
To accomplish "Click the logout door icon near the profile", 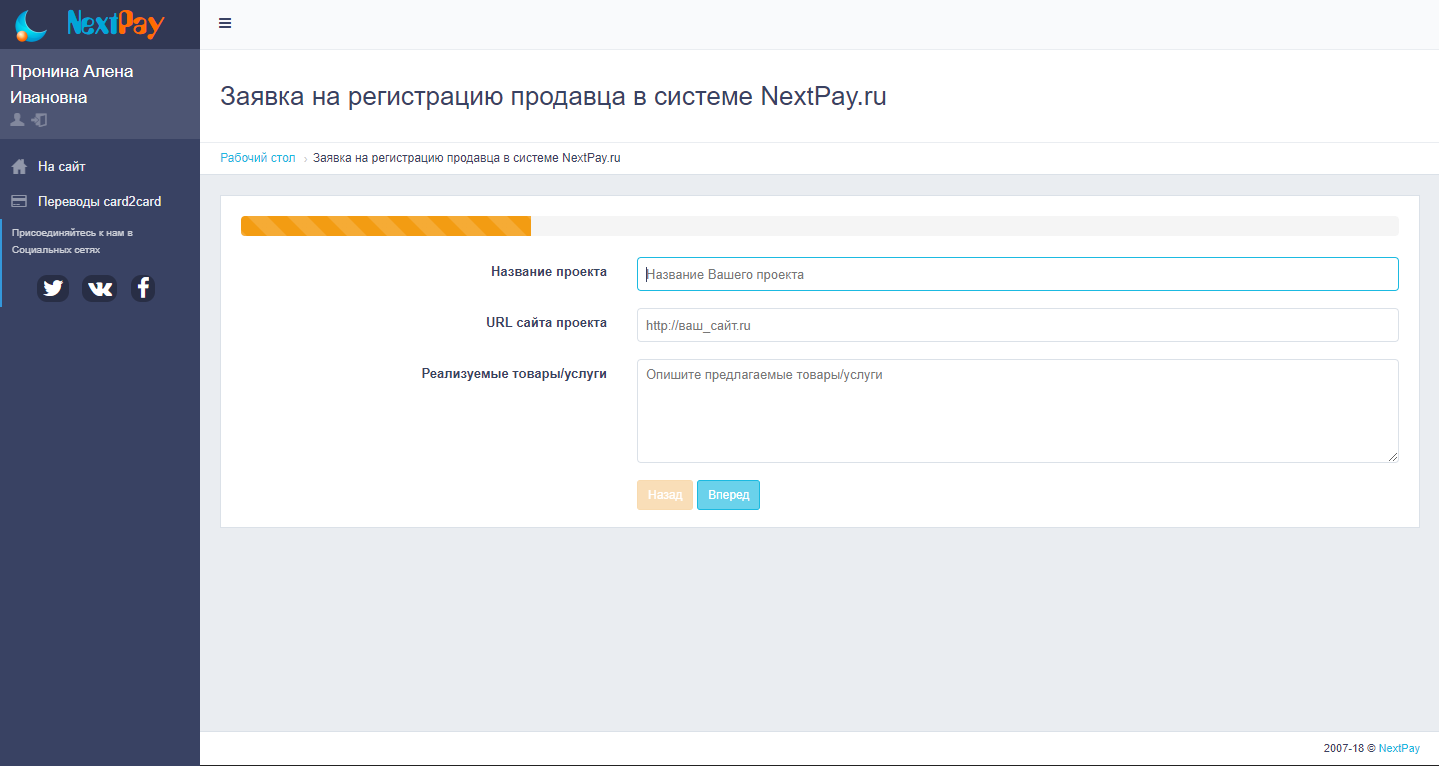I will click(38, 119).
